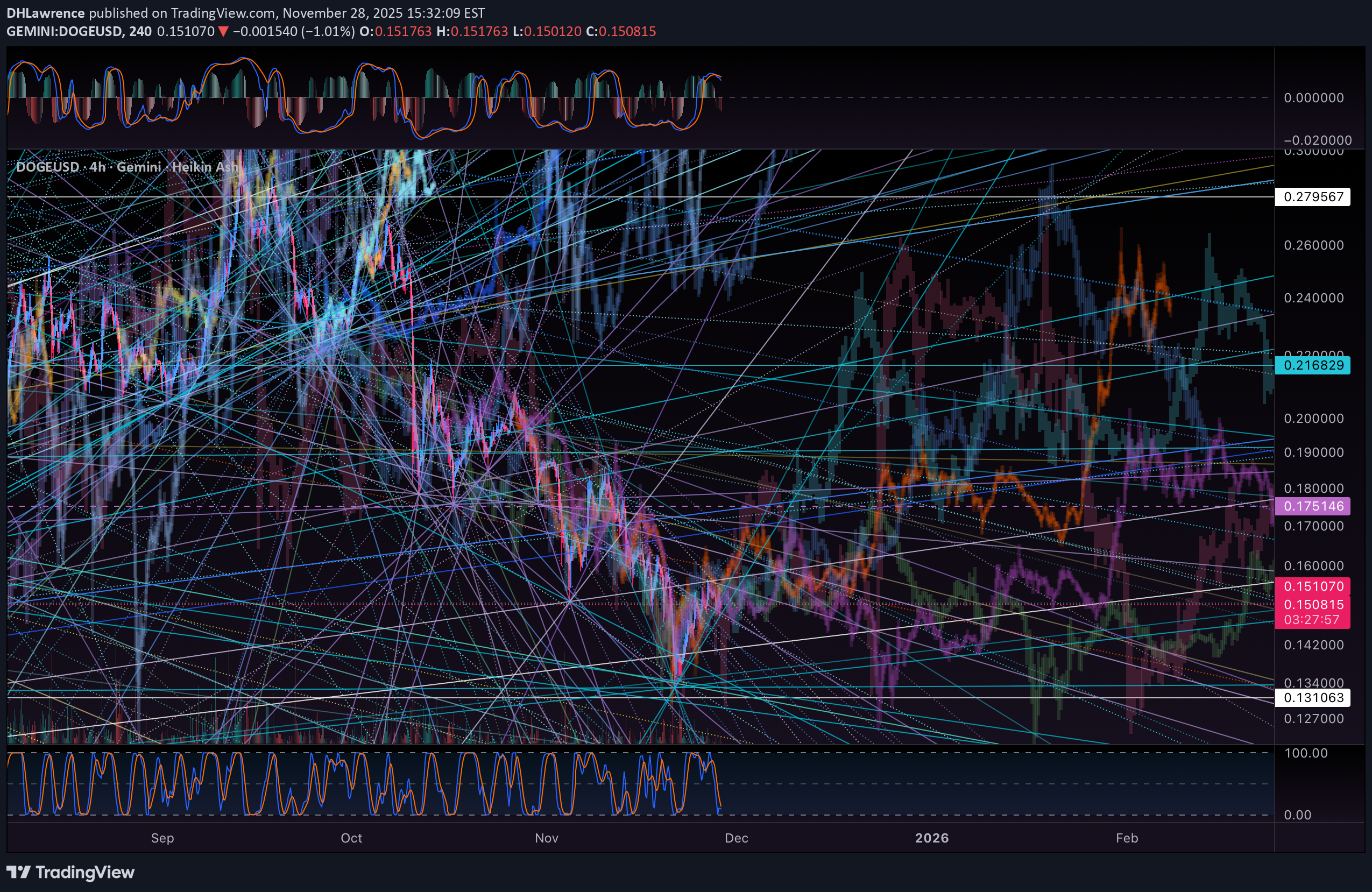Click the 100.00 stochastic scale label

1305,753
